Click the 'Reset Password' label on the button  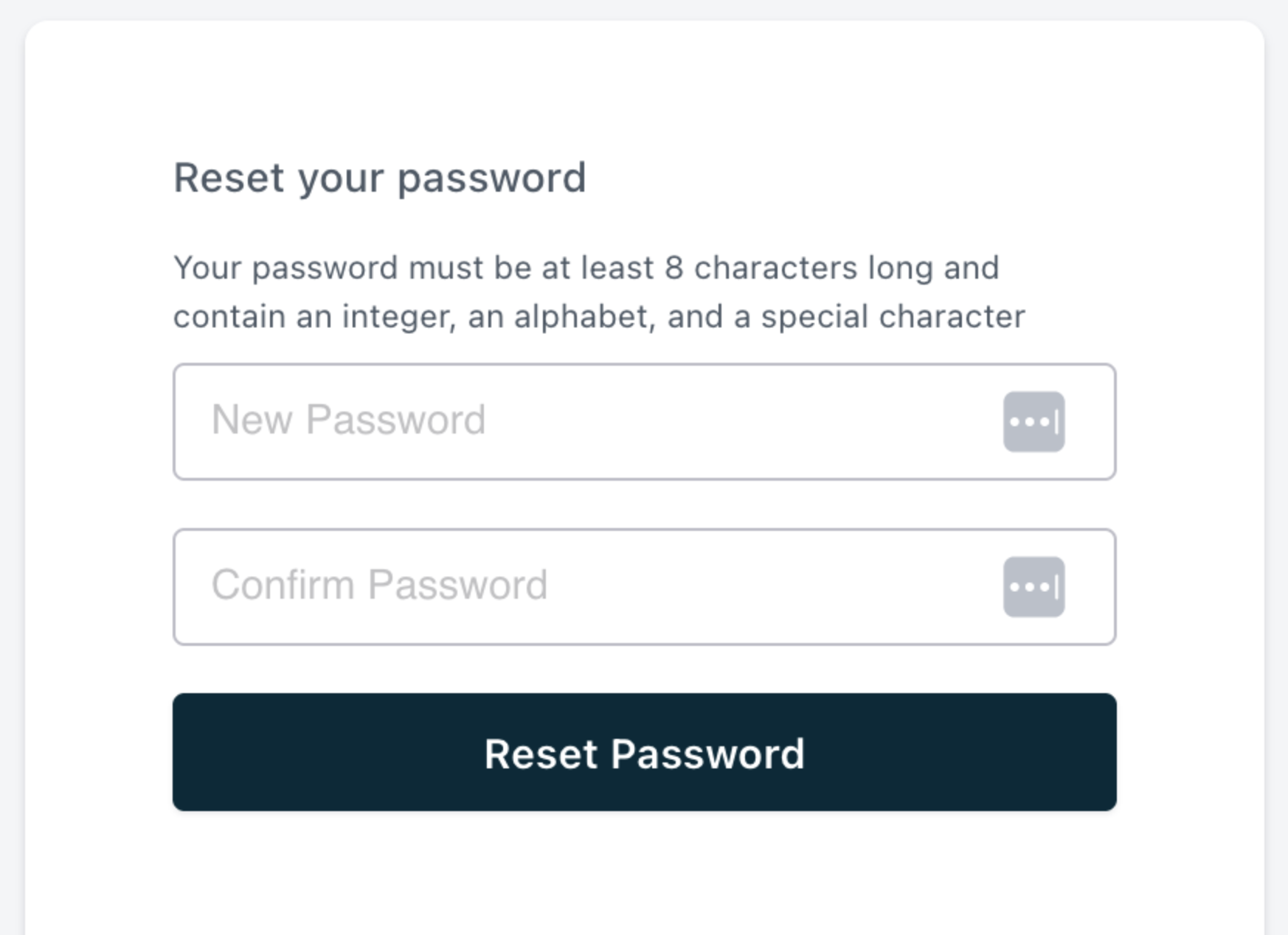(644, 754)
